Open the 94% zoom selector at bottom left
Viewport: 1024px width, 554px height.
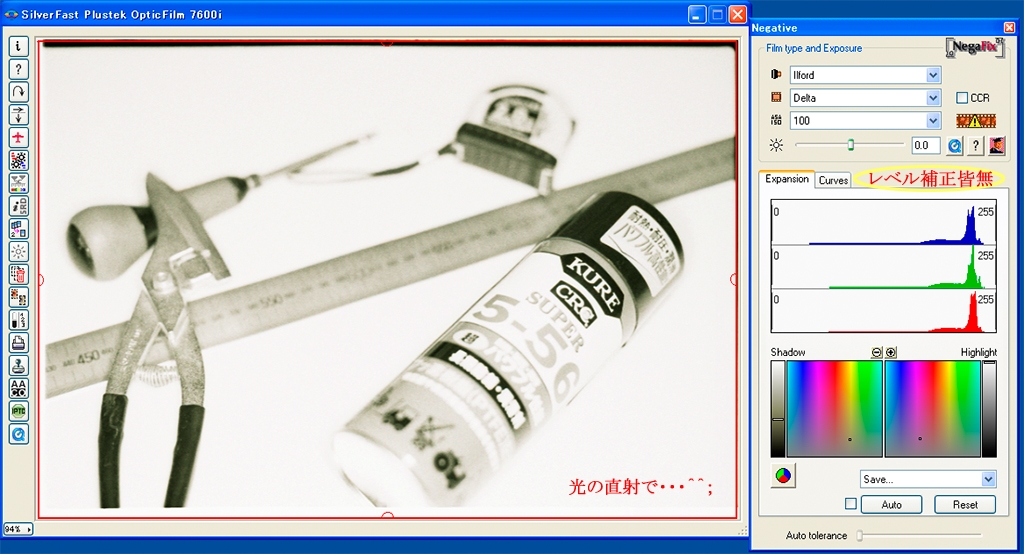coord(18,529)
